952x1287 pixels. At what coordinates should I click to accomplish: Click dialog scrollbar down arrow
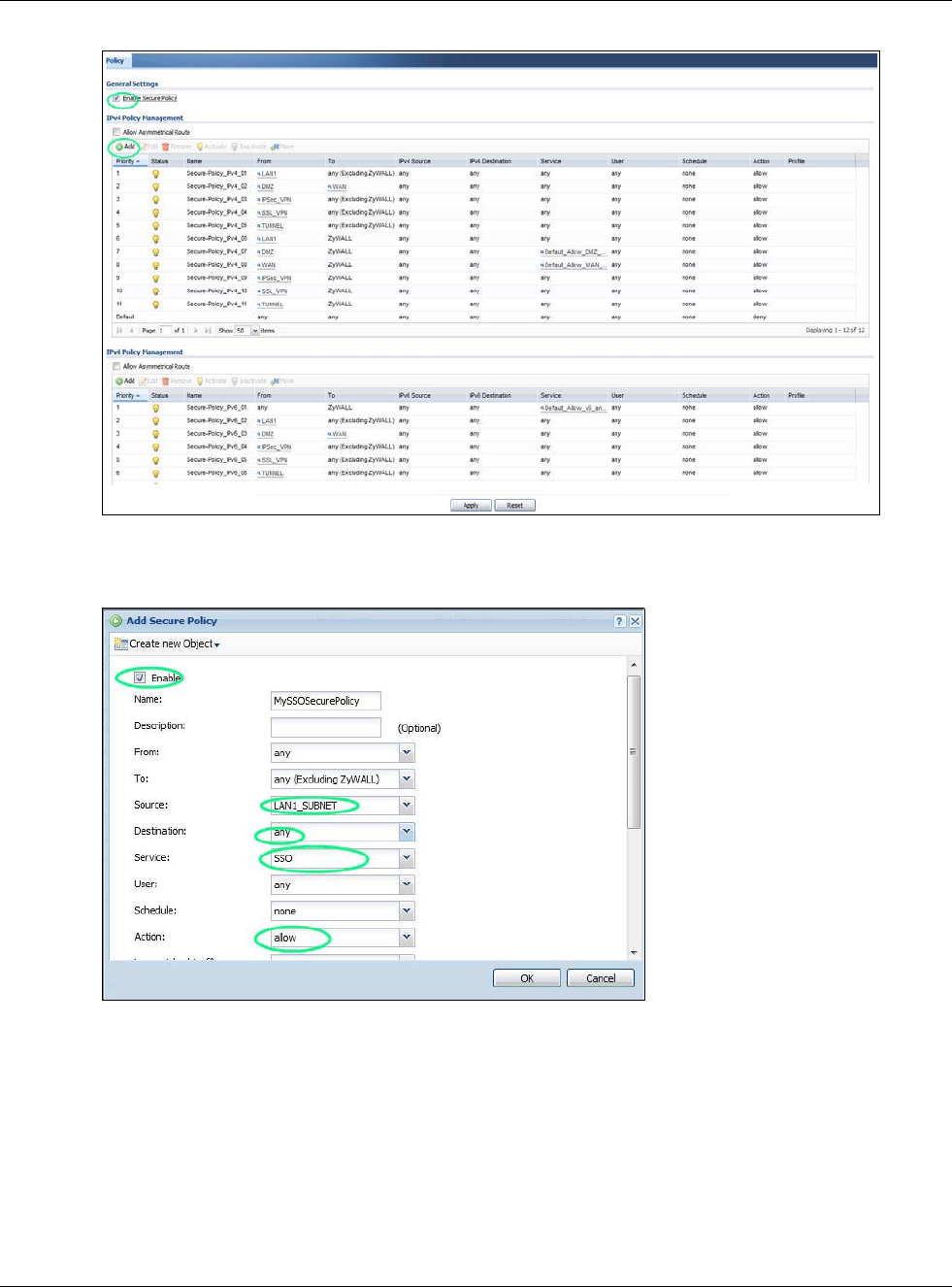[x=634, y=953]
